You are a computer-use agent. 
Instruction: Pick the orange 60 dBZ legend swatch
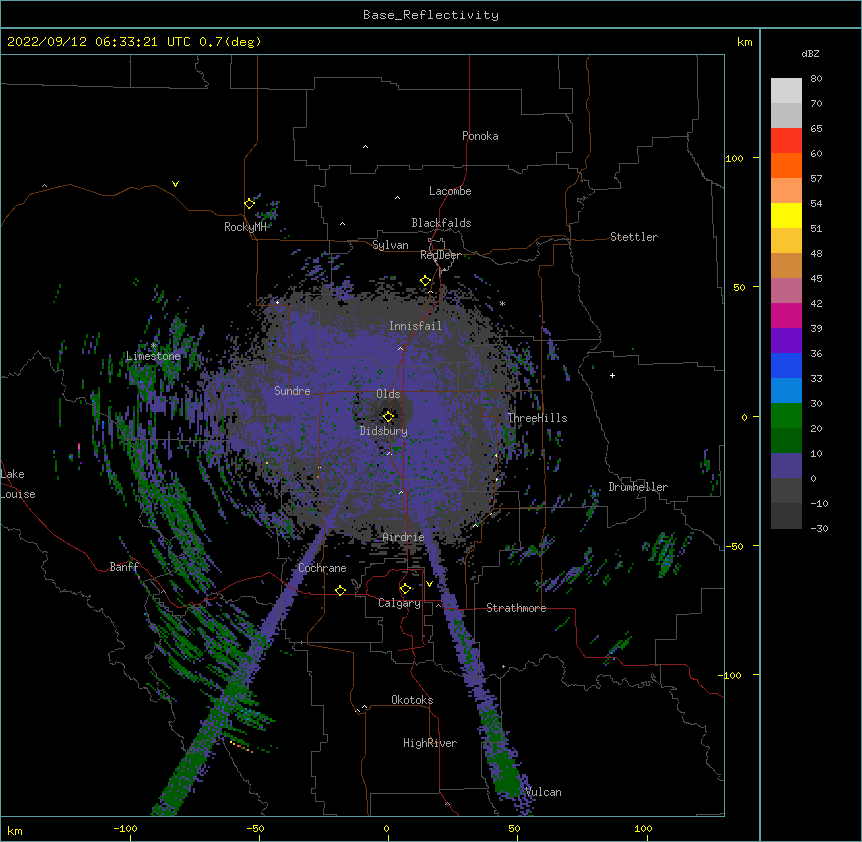(x=786, y=165)
